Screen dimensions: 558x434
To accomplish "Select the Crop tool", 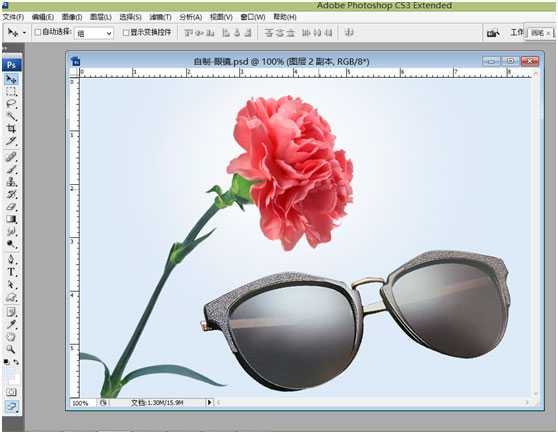I will pyautogui.click(x=12, y=128).
